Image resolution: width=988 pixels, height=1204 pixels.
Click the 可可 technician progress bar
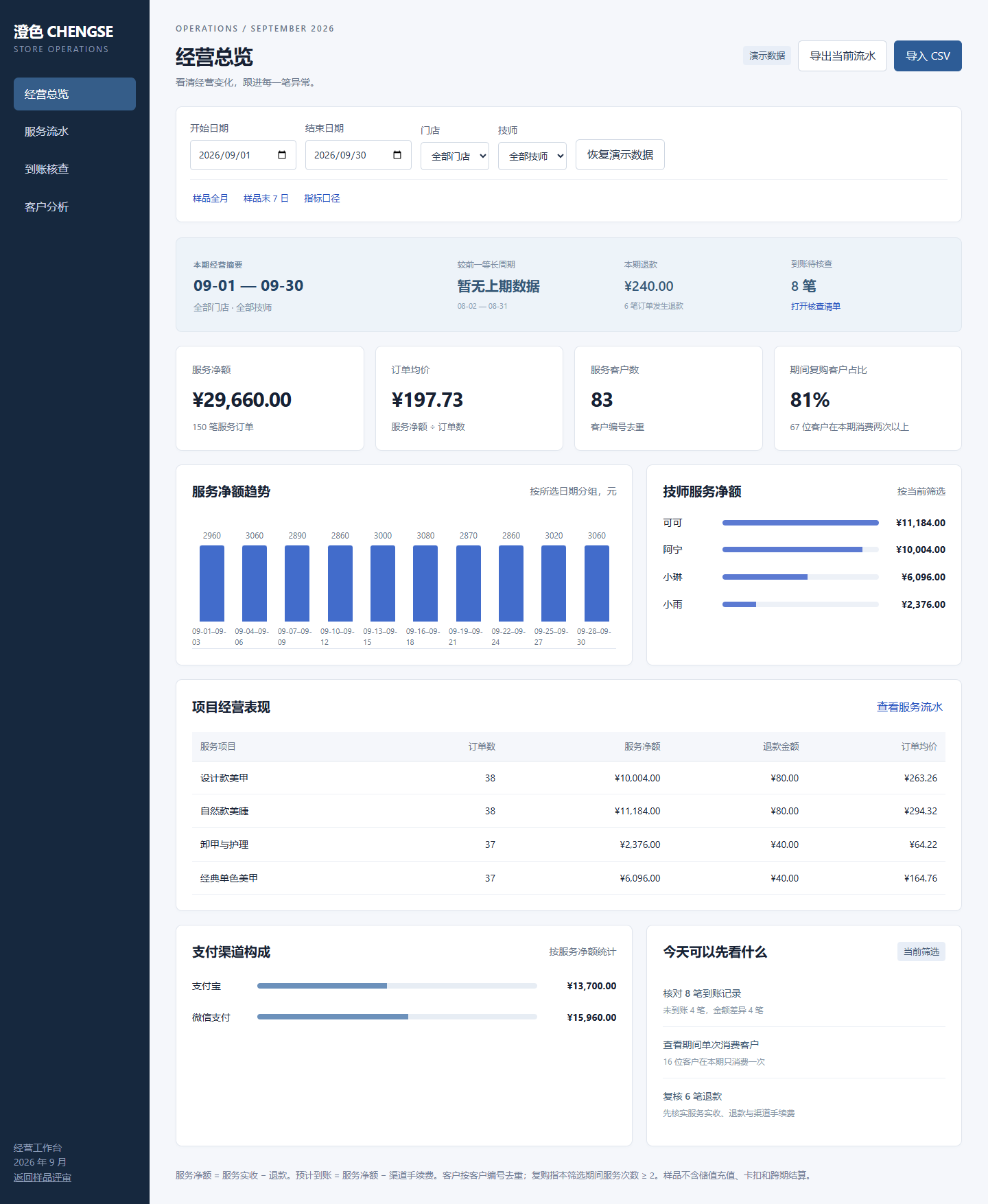pyautogui.click(x=801, y=523)
